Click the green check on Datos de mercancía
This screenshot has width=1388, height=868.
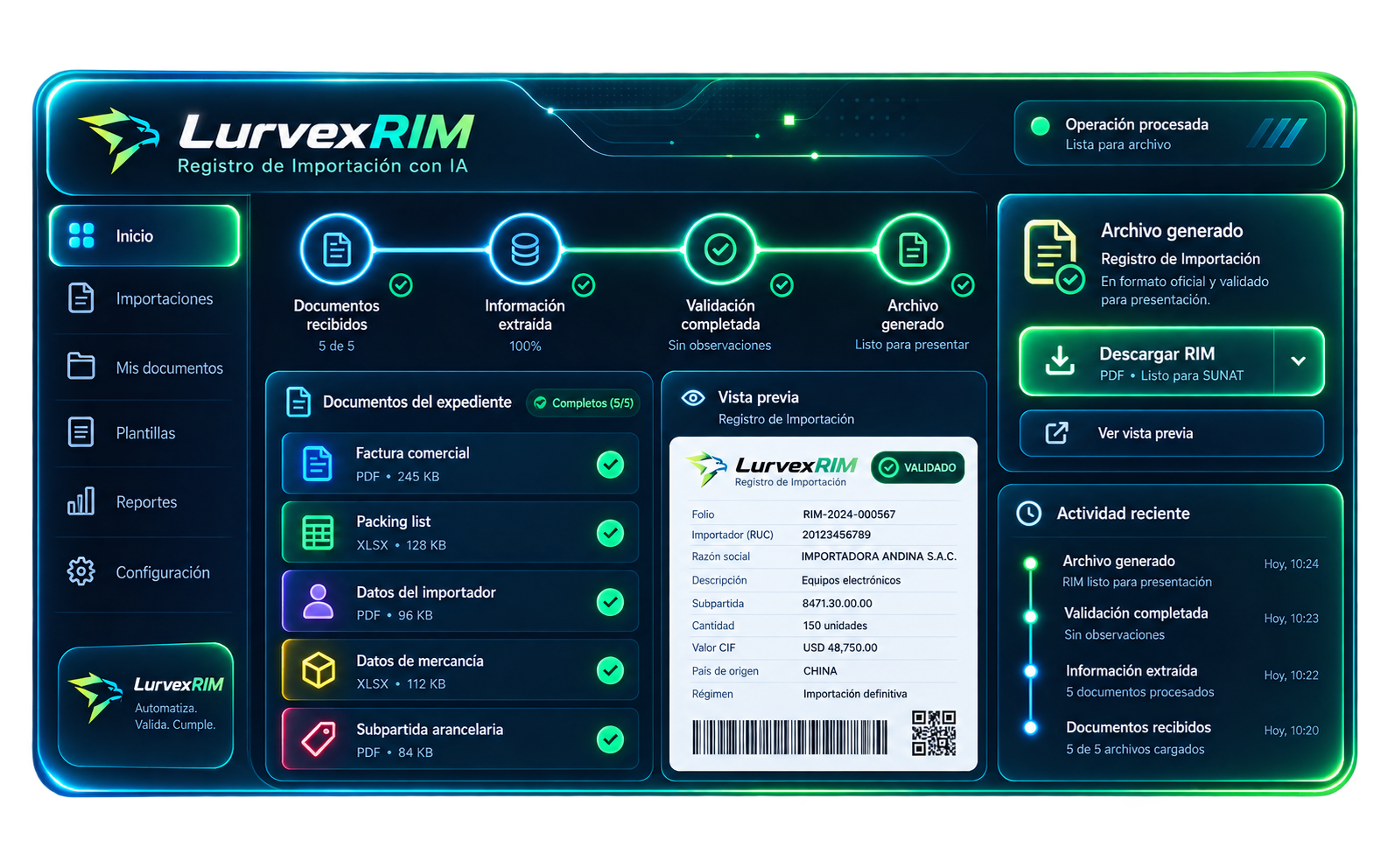pos(610,670)
